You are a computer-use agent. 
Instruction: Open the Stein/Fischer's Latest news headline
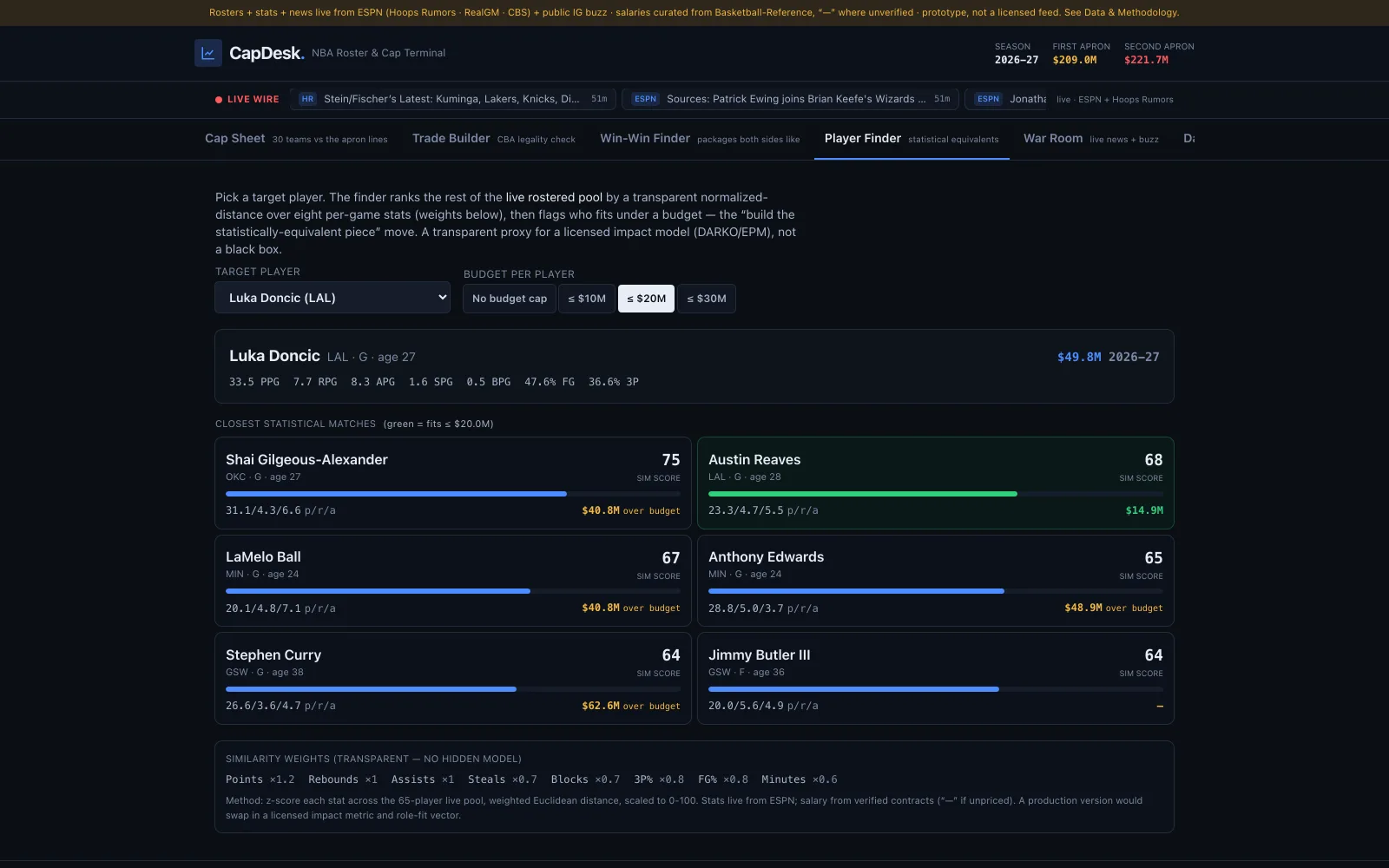[451, 99]
